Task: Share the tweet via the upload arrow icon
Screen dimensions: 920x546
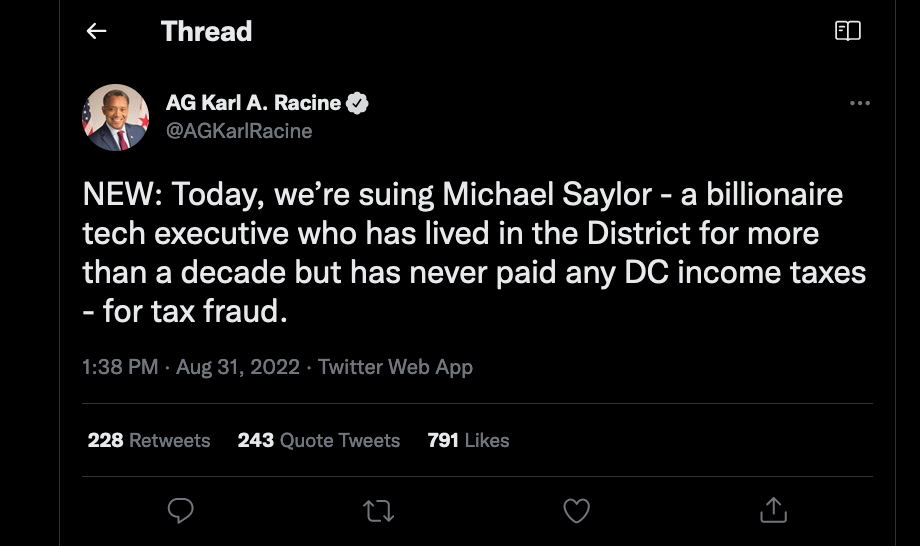Action: [773, 511]
